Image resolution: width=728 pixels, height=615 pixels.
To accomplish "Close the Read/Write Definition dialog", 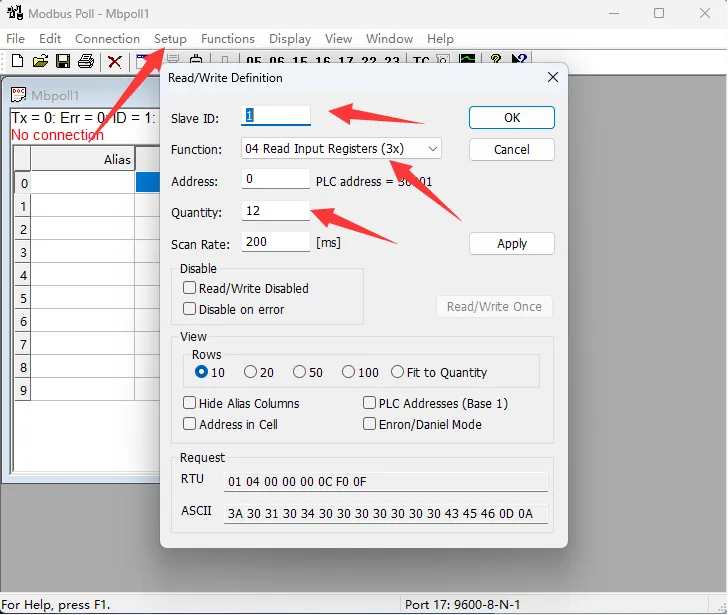I will click(x=552, y=78).
